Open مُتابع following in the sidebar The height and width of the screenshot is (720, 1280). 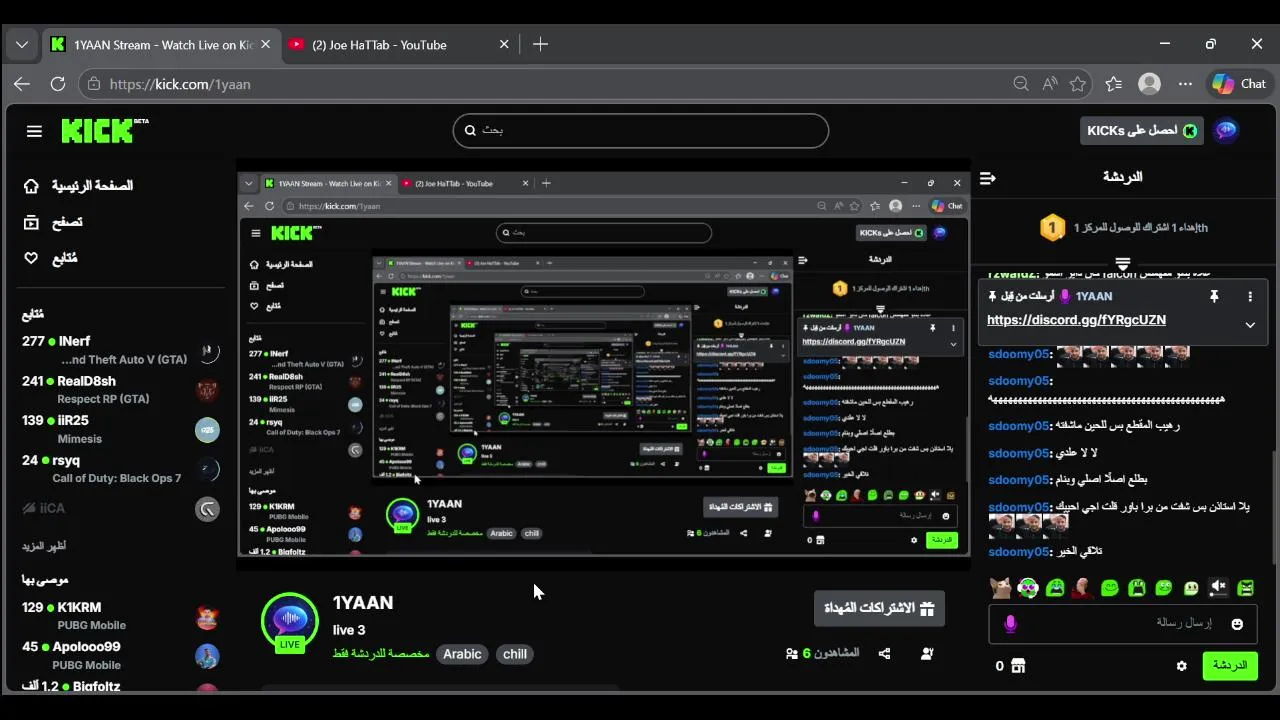click(52, 258)
